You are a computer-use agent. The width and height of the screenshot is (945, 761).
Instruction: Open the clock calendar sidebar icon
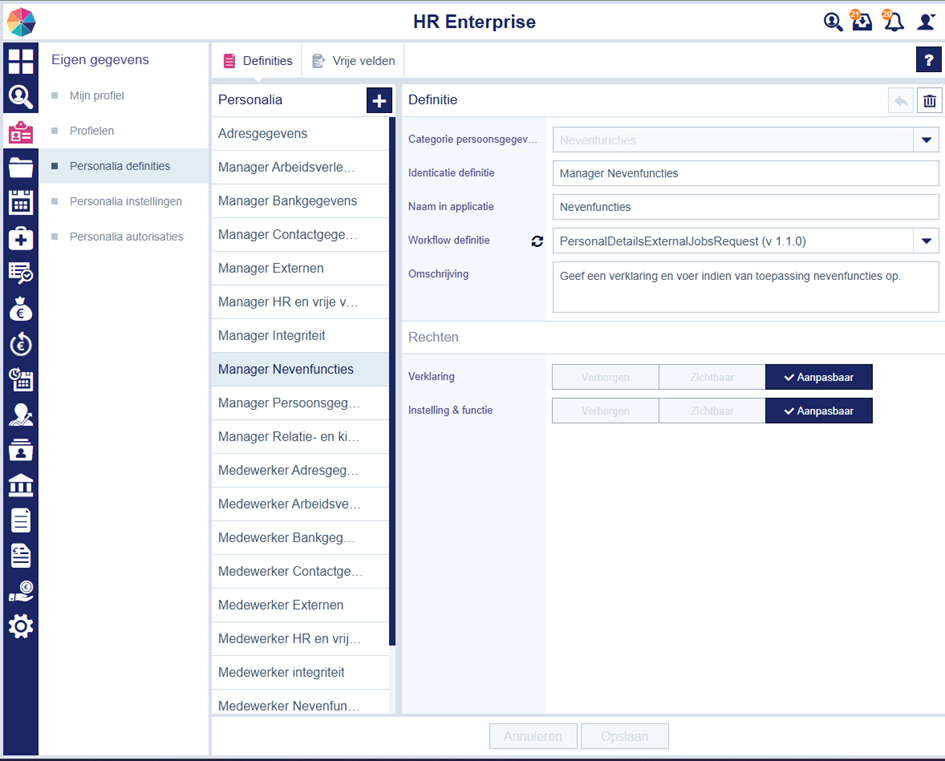pyautogui.click(x=20, y=380)
